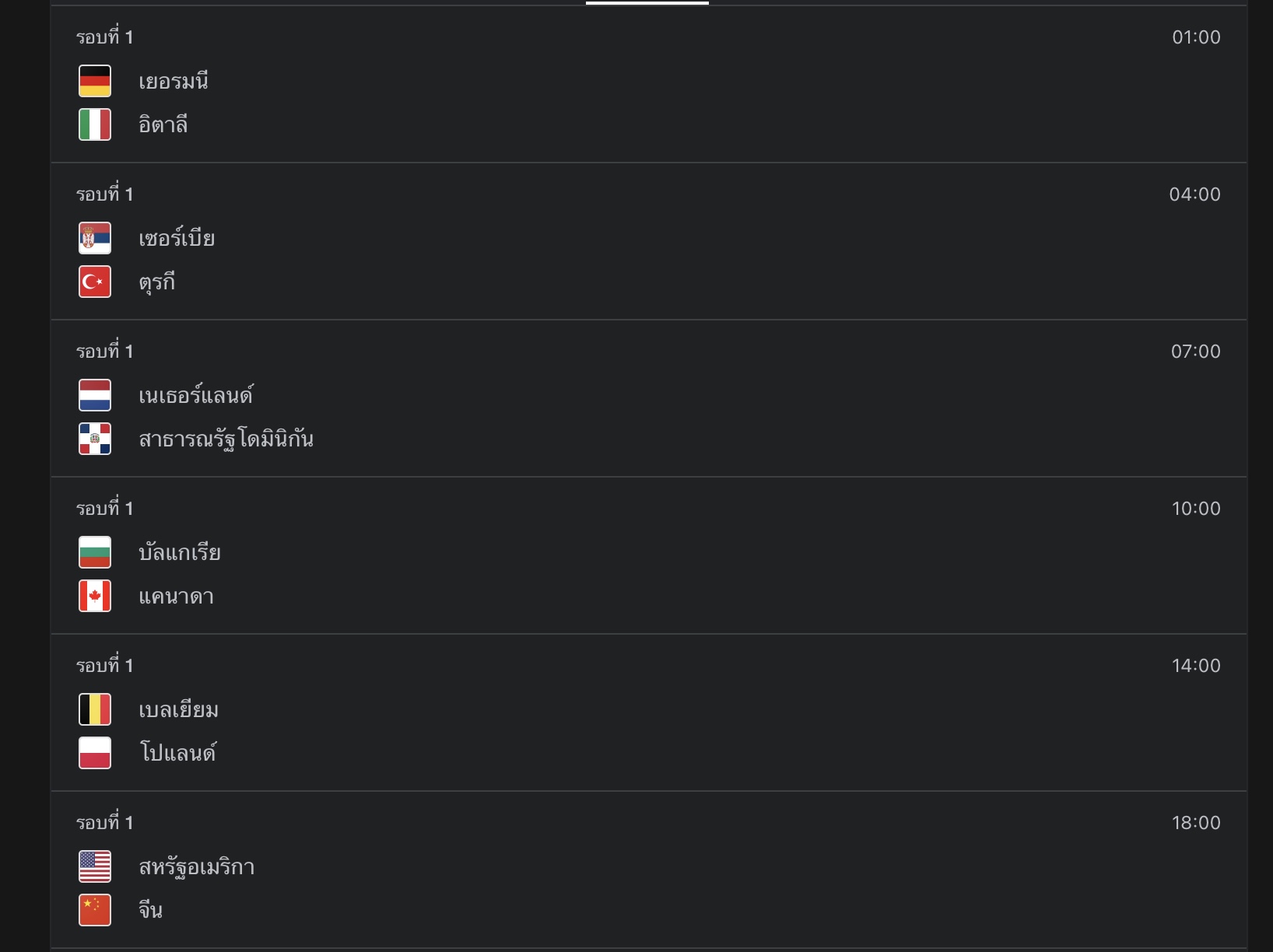Screen dimensions: 1273x952
Task: Click the Dominican Republic flag icon
Action: (x=95, y=439)
